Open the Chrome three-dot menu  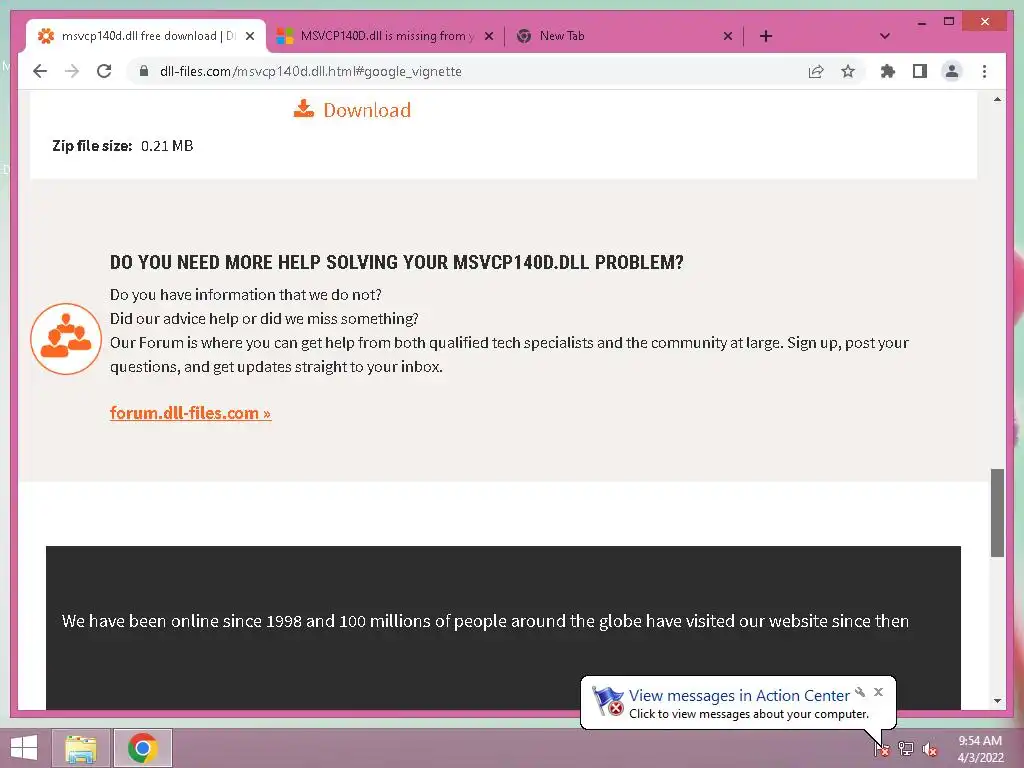coord(984,71)
